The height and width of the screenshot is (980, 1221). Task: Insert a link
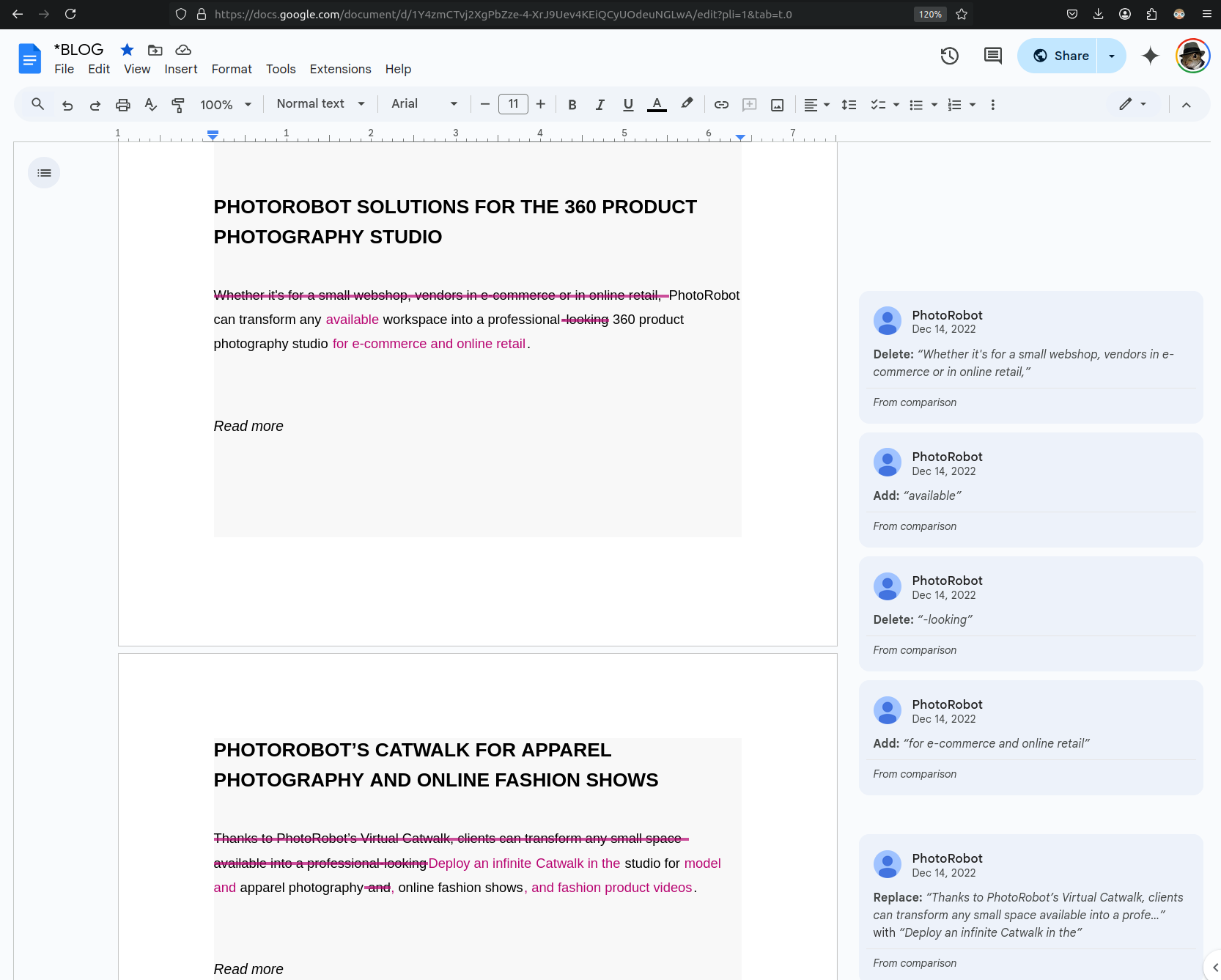point(721,105)
